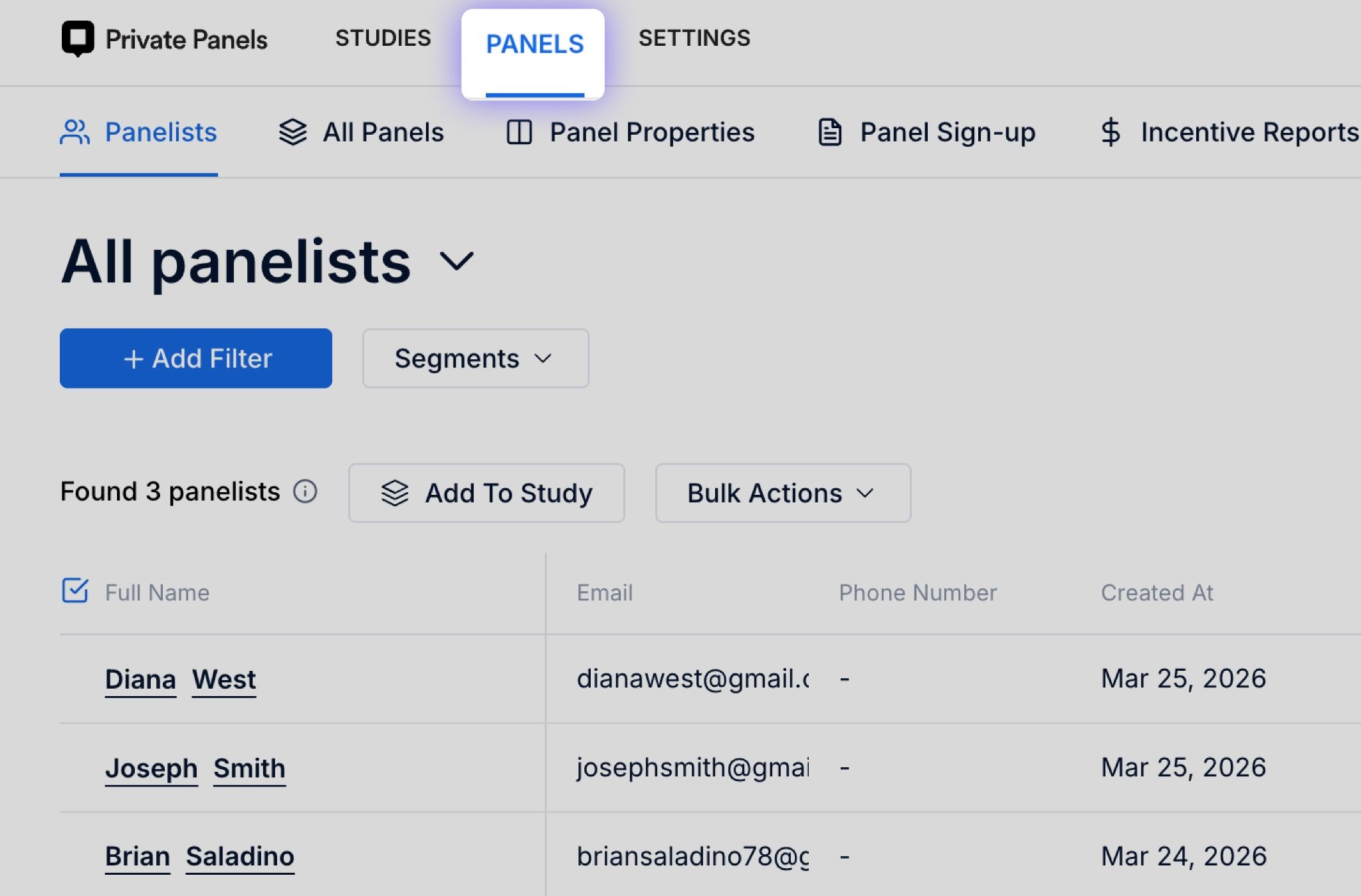Click the stack icon in Add To Study
The width and height of the screenshot is (1361, 896).
(x=395, y=493)
